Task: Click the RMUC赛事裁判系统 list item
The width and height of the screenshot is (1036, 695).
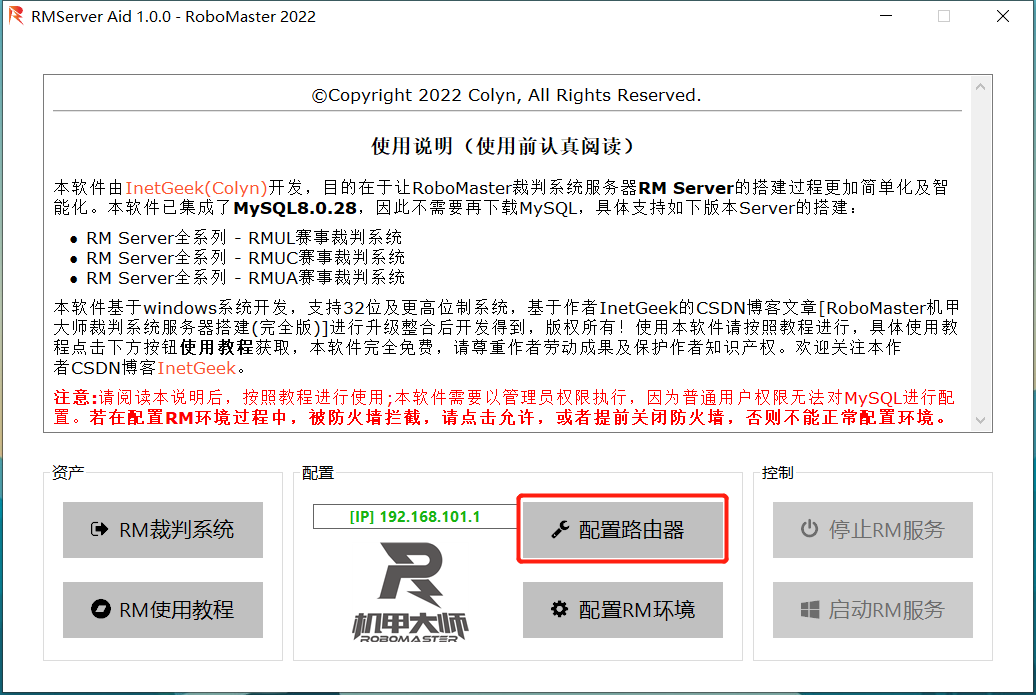Action: (245, 258)
